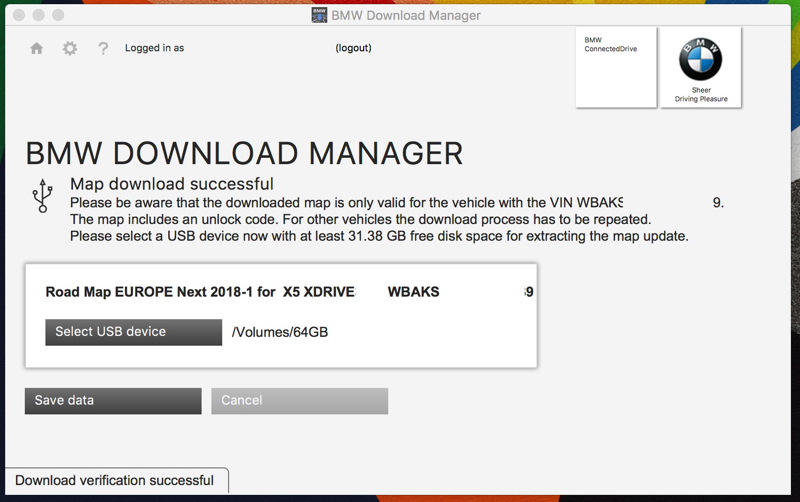This screenshot has height=502, width=800.
Task: Minimize the Download Manager window
Action: (x=38, y=15)
